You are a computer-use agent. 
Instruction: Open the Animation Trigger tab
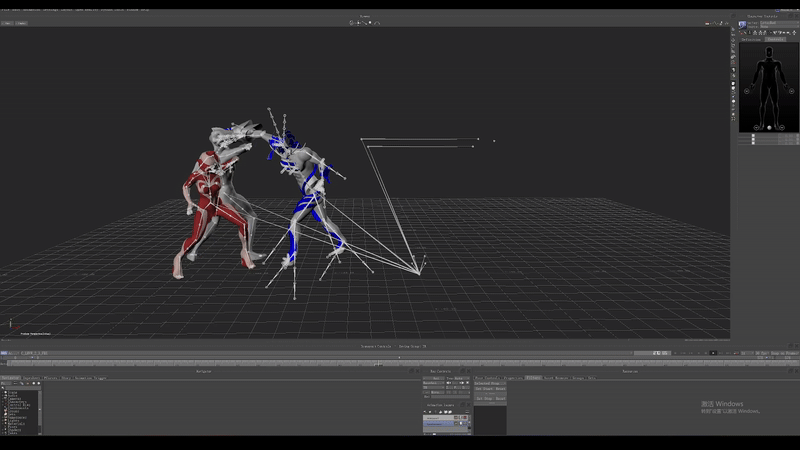coord(91,378)
